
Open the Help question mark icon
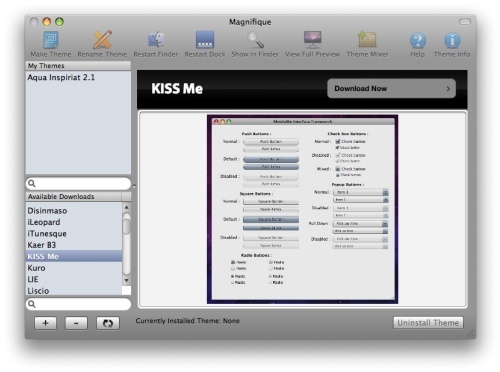[x=417, y=41]
